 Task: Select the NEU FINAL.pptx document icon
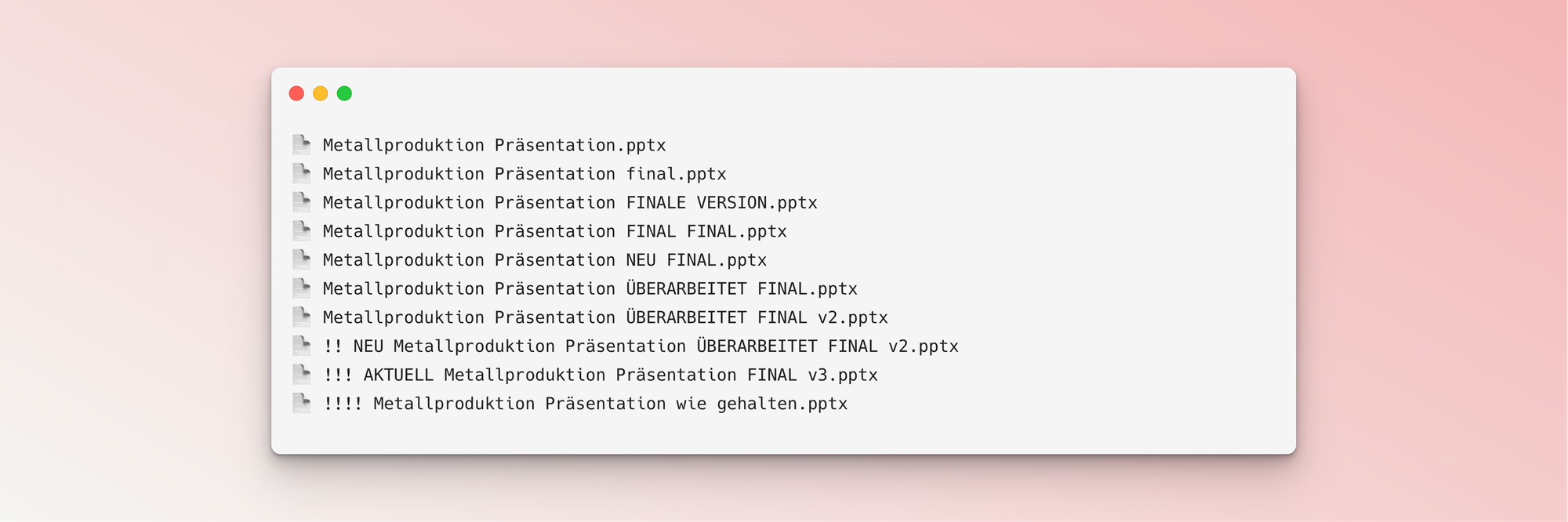pos(302,259)
